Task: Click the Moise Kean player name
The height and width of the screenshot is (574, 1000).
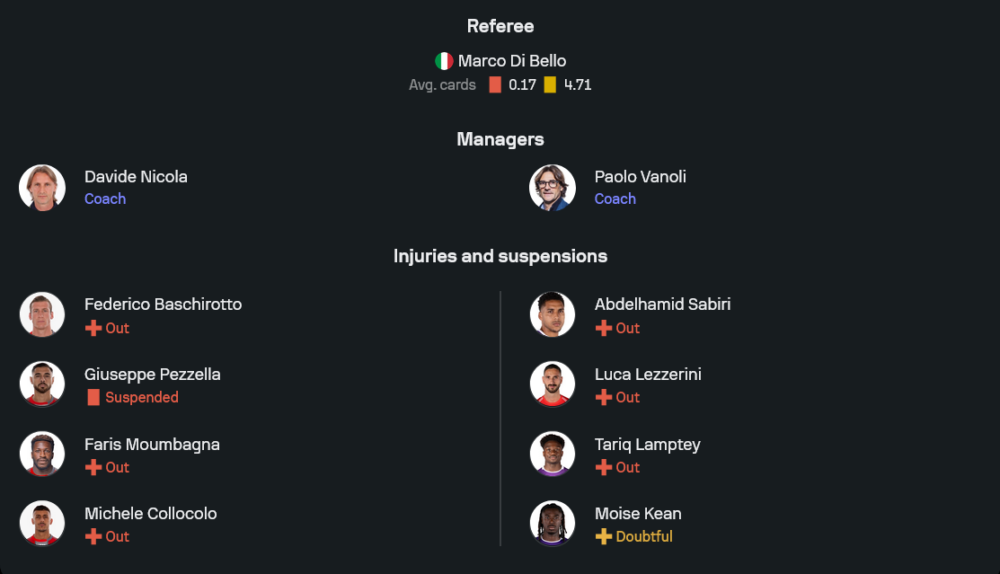Action: (638, 513)
